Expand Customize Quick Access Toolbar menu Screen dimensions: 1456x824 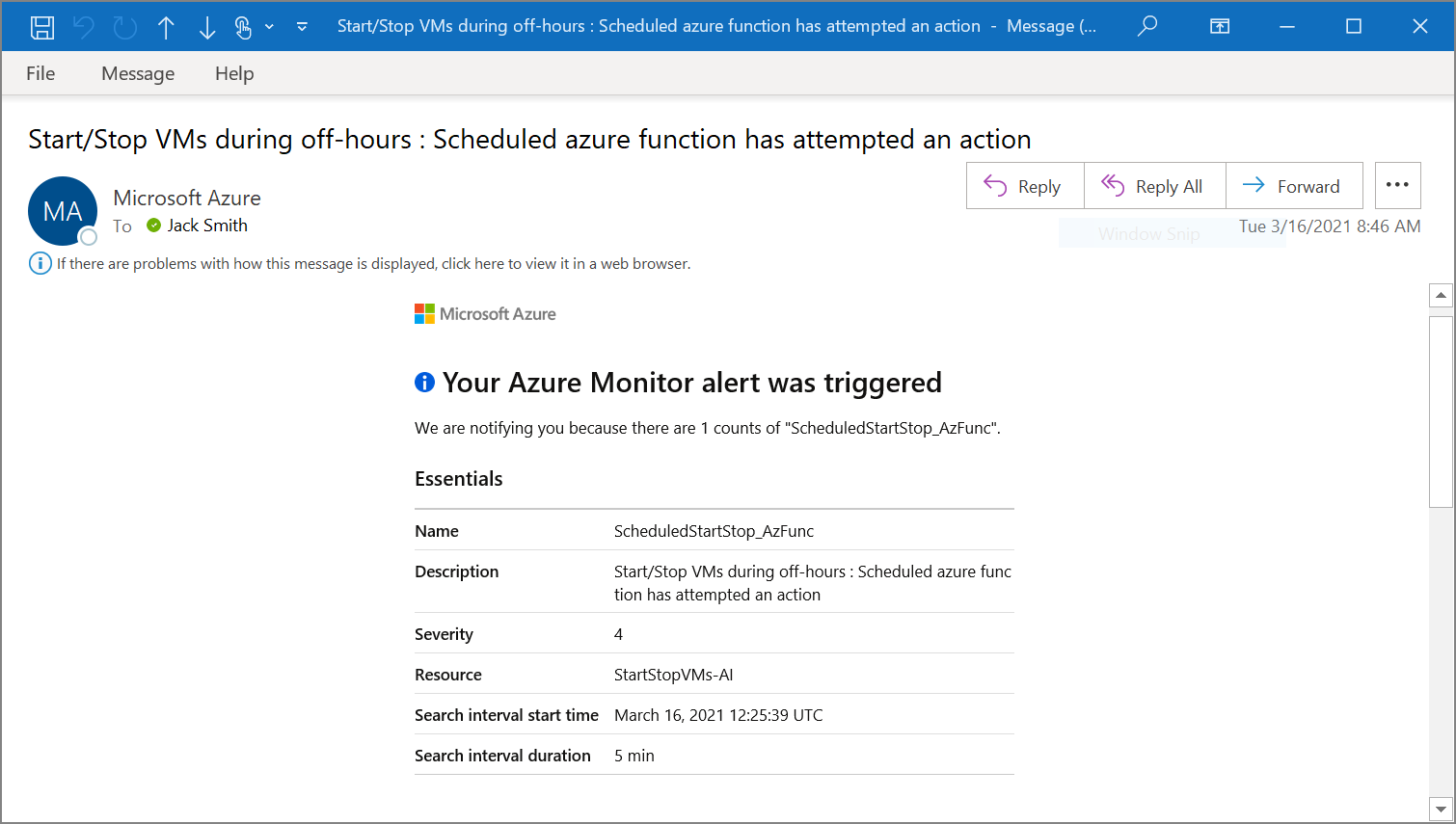(302, 27)
